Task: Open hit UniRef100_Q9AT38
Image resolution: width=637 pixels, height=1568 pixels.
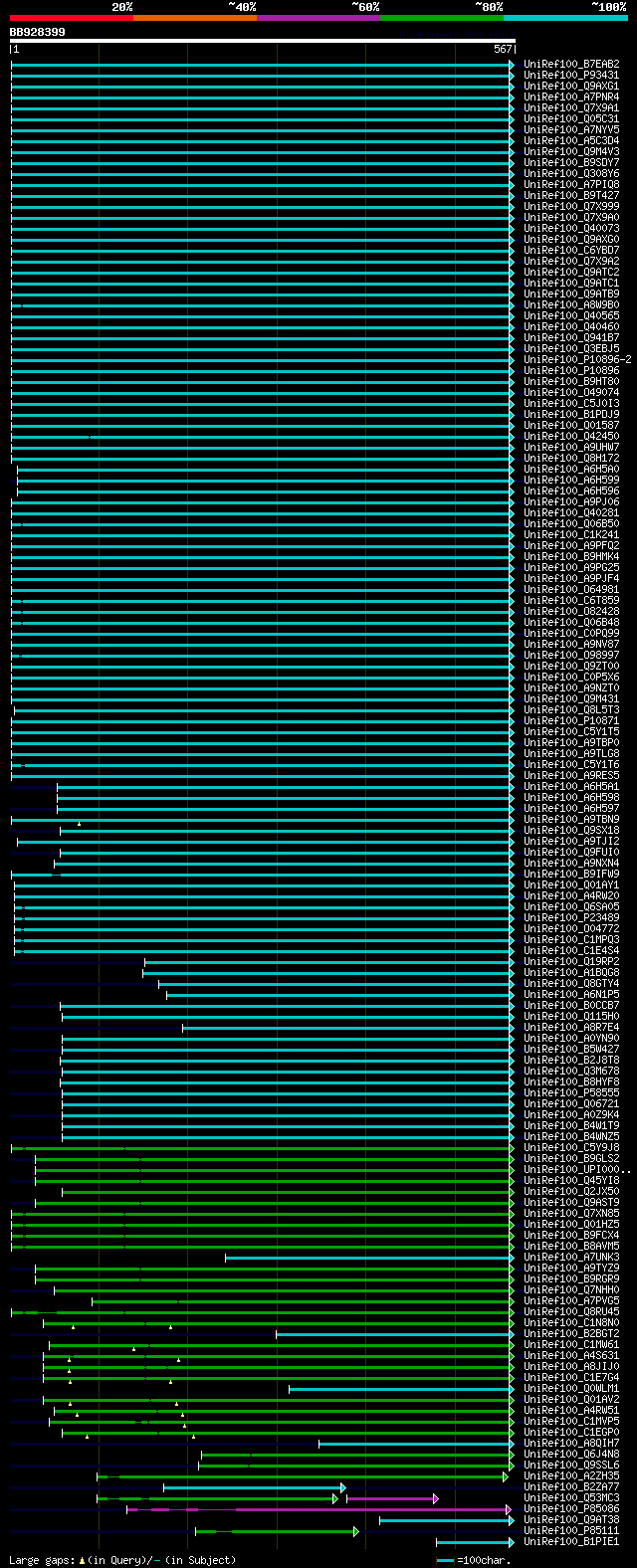Action: pyautogui.click(x=571, y=1520)
